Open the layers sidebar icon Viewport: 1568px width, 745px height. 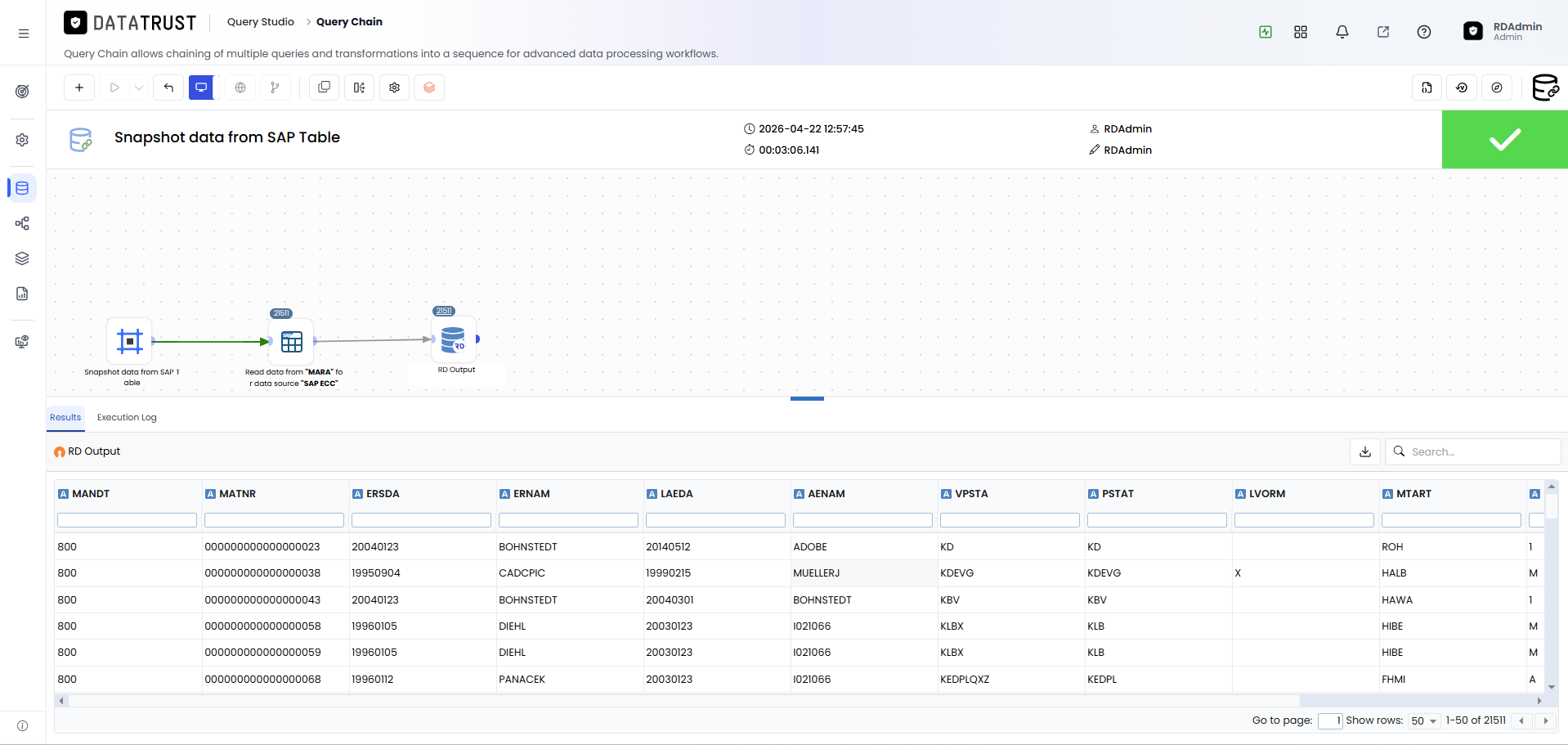[x=22, y=258]
